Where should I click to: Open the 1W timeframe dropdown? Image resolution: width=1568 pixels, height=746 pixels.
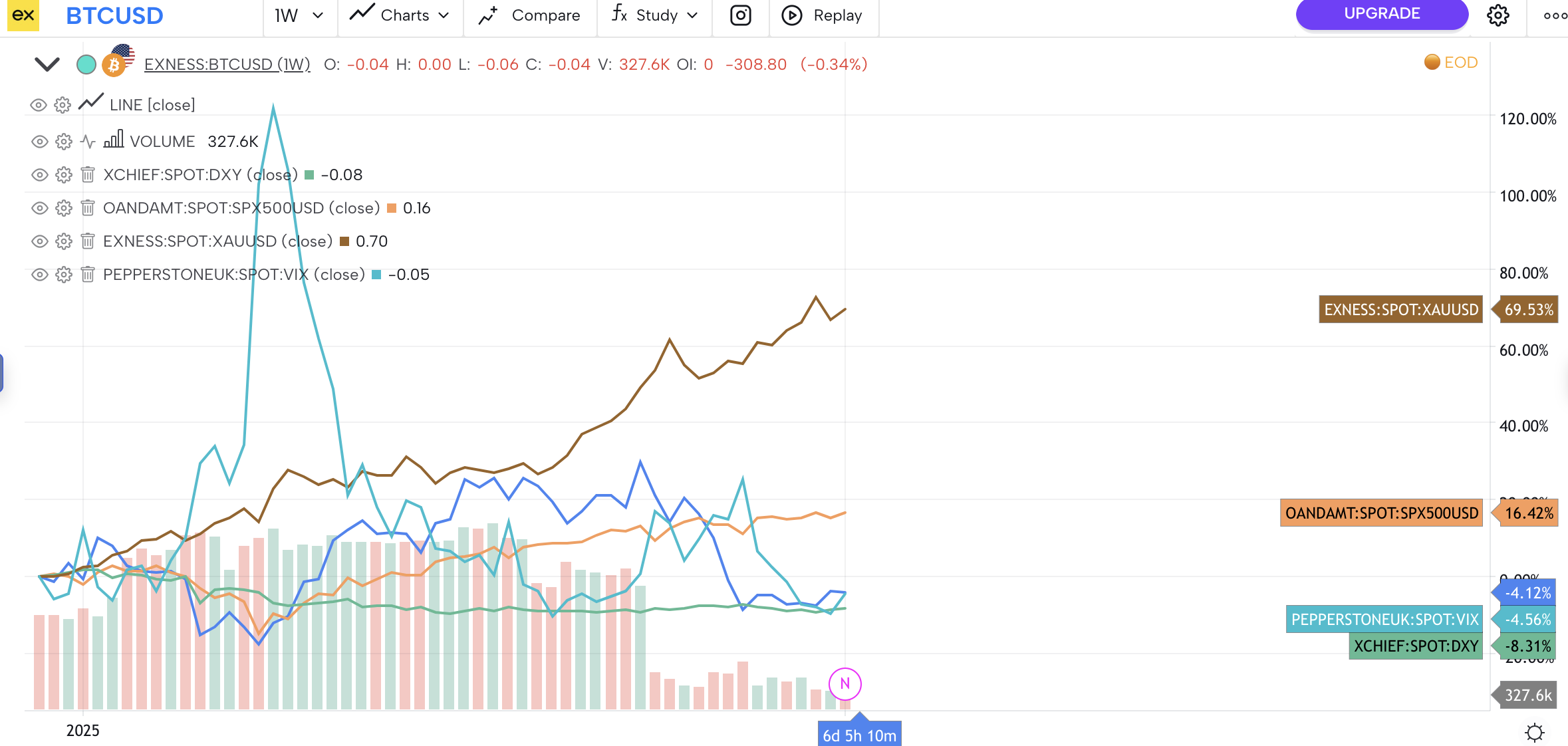(299, 15)
